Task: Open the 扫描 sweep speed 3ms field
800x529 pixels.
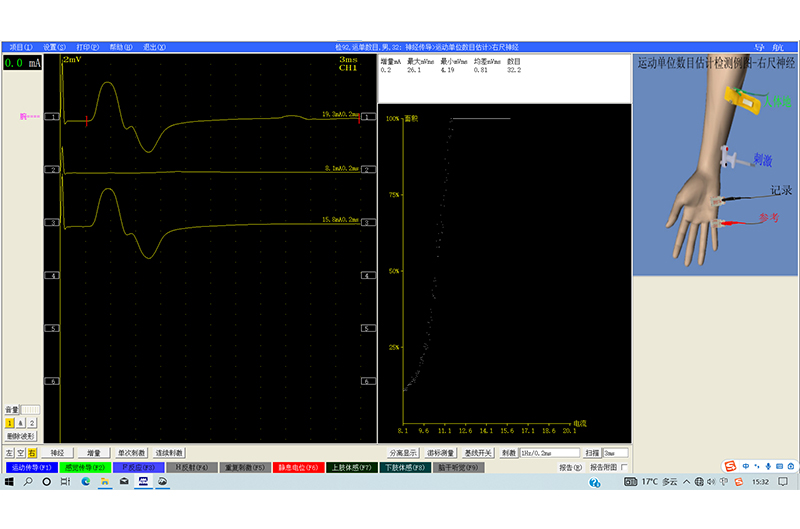Action: coord(615,453)
